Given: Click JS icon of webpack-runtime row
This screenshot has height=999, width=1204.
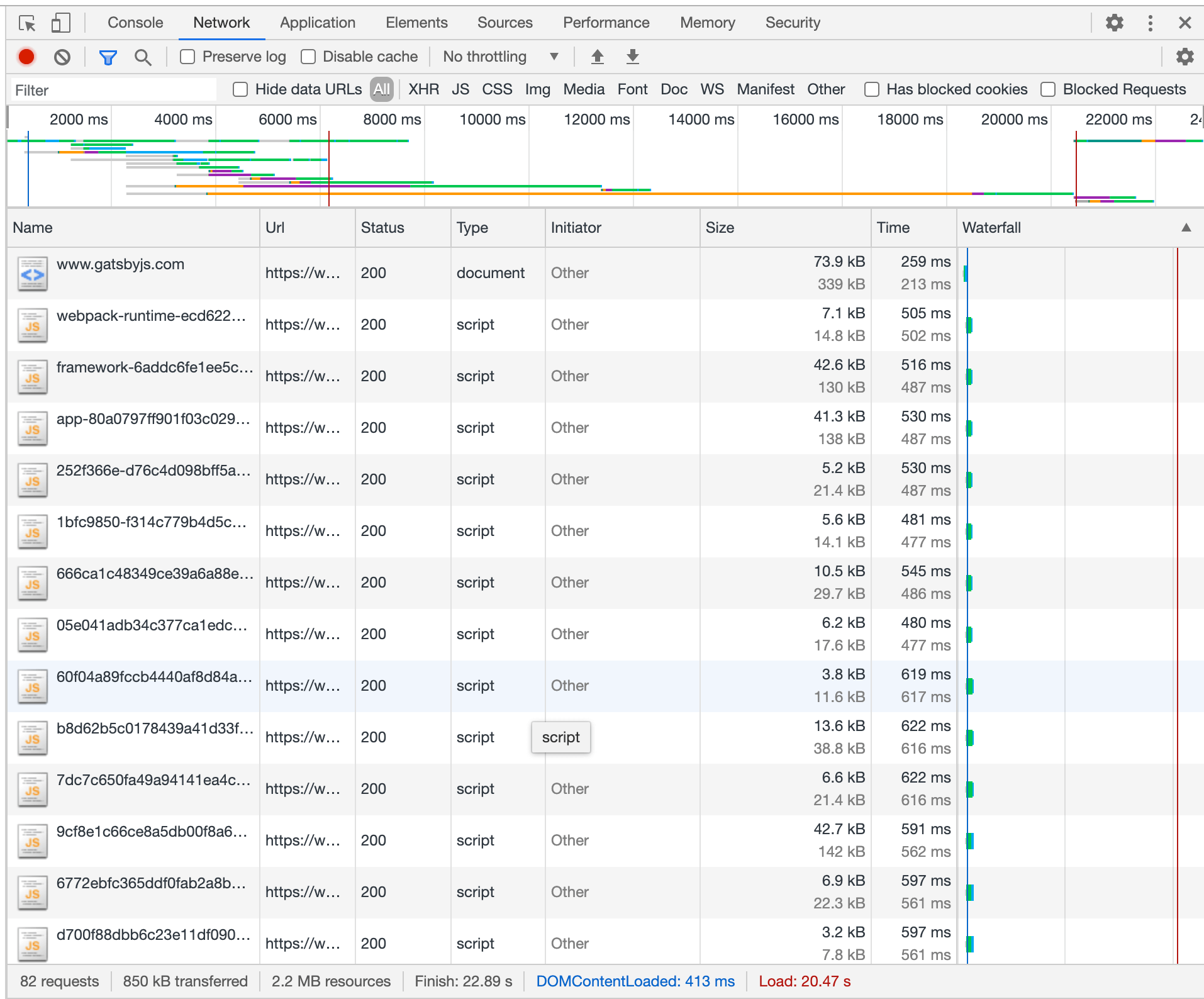Looking at the screenshot, I should point(33,325).
